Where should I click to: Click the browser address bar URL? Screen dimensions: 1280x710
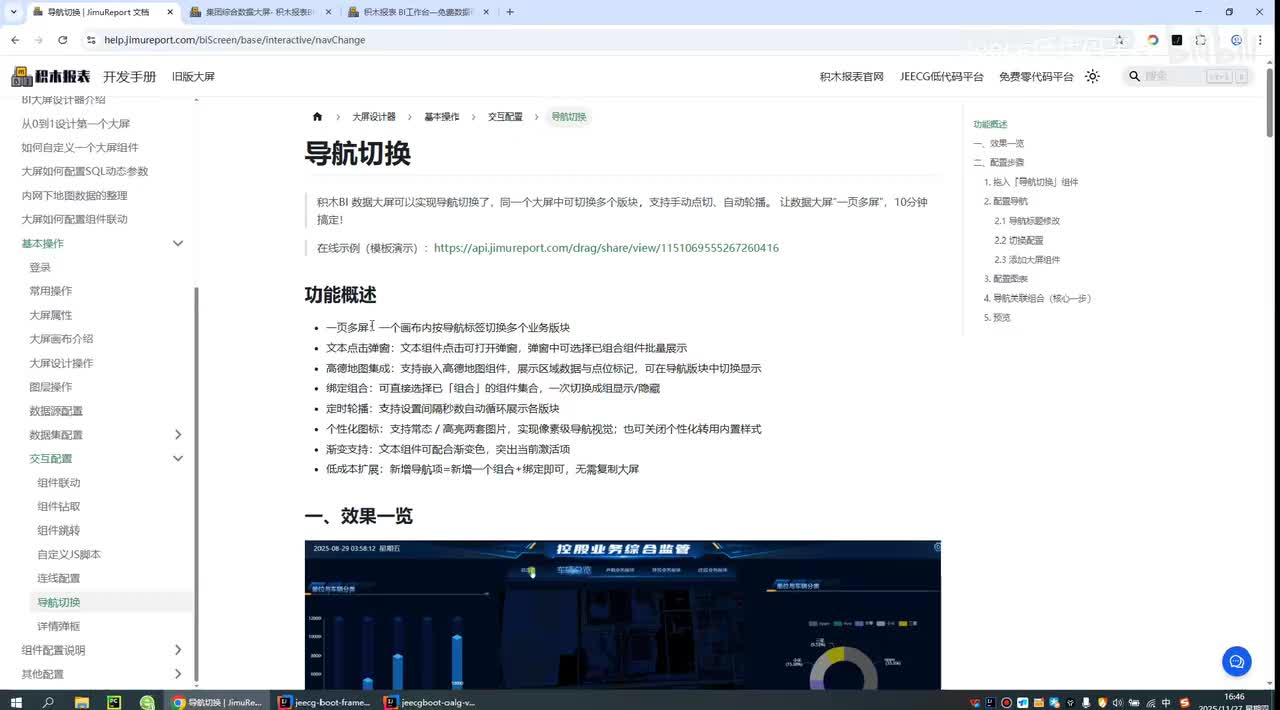click(235, 40)
